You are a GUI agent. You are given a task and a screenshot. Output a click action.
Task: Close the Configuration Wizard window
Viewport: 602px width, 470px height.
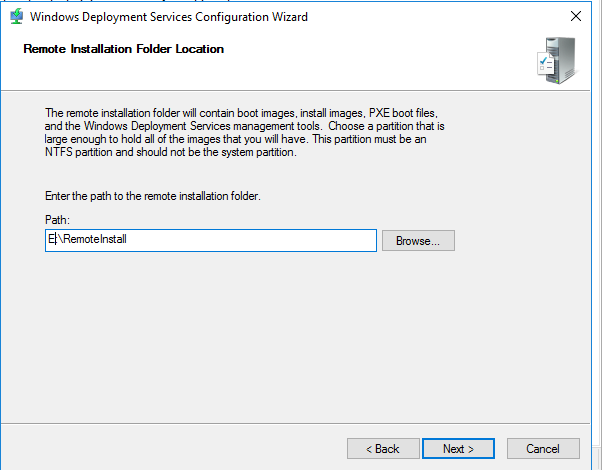pyautogui.click(x=576, y=16)
